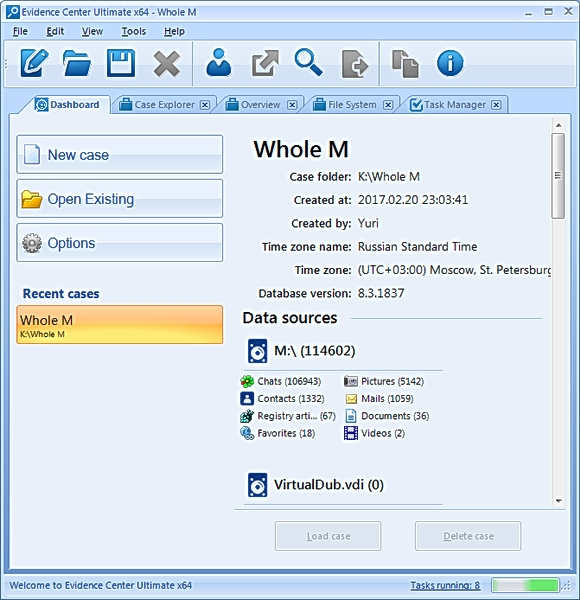Click the VirtualDub.vdi (0) data source title
Viewport: 580px width, 600px height.
(x=329, y=485)
